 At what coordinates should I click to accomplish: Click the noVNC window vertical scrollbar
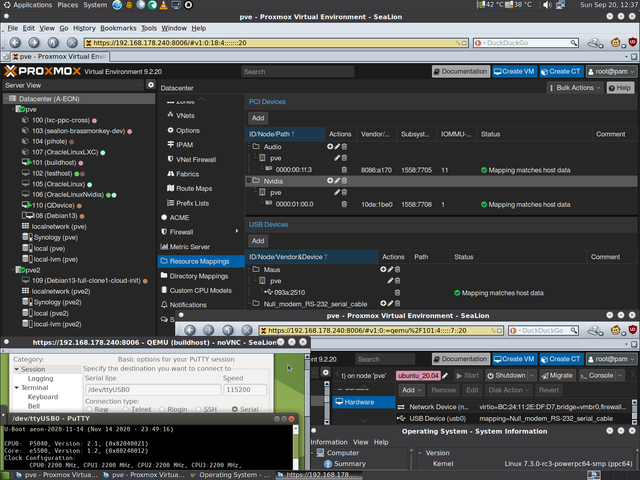point(307,412)
